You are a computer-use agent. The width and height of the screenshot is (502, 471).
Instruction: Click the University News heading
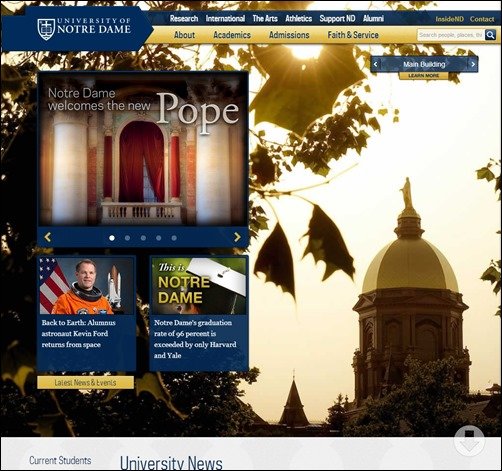click(171, 463)
